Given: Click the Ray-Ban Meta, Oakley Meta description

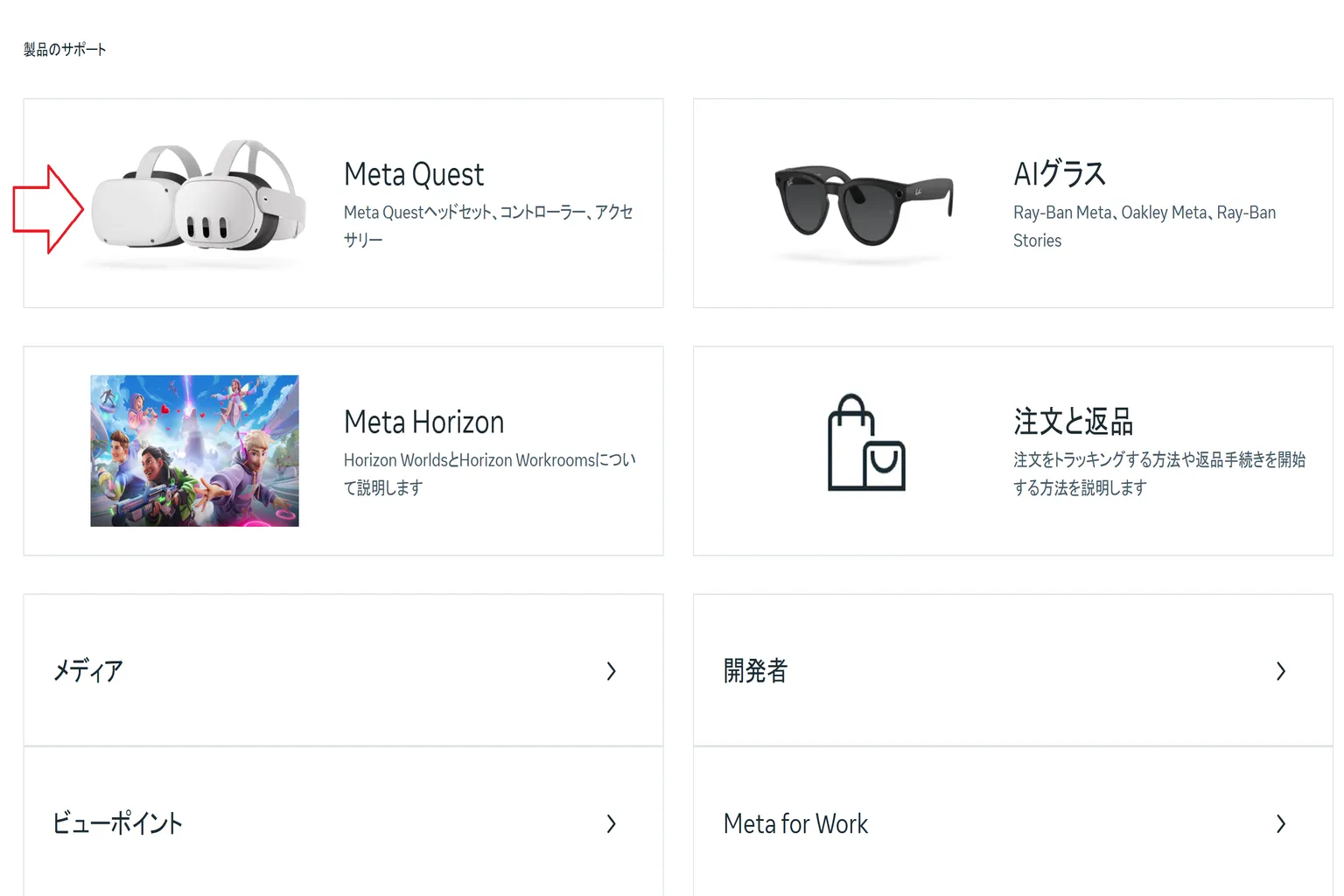Looking at the screenshot, I should pos(1144,227).
